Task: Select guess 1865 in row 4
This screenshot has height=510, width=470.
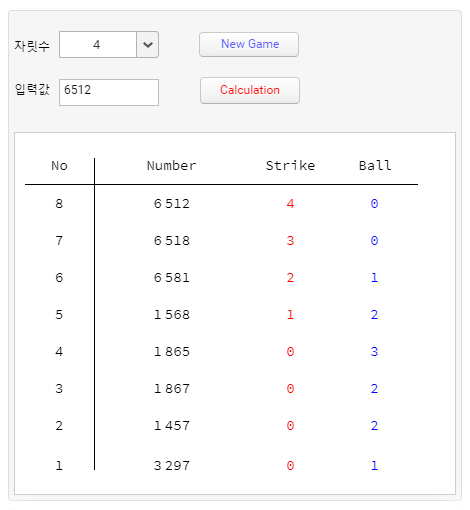Action: pos(172,352)
